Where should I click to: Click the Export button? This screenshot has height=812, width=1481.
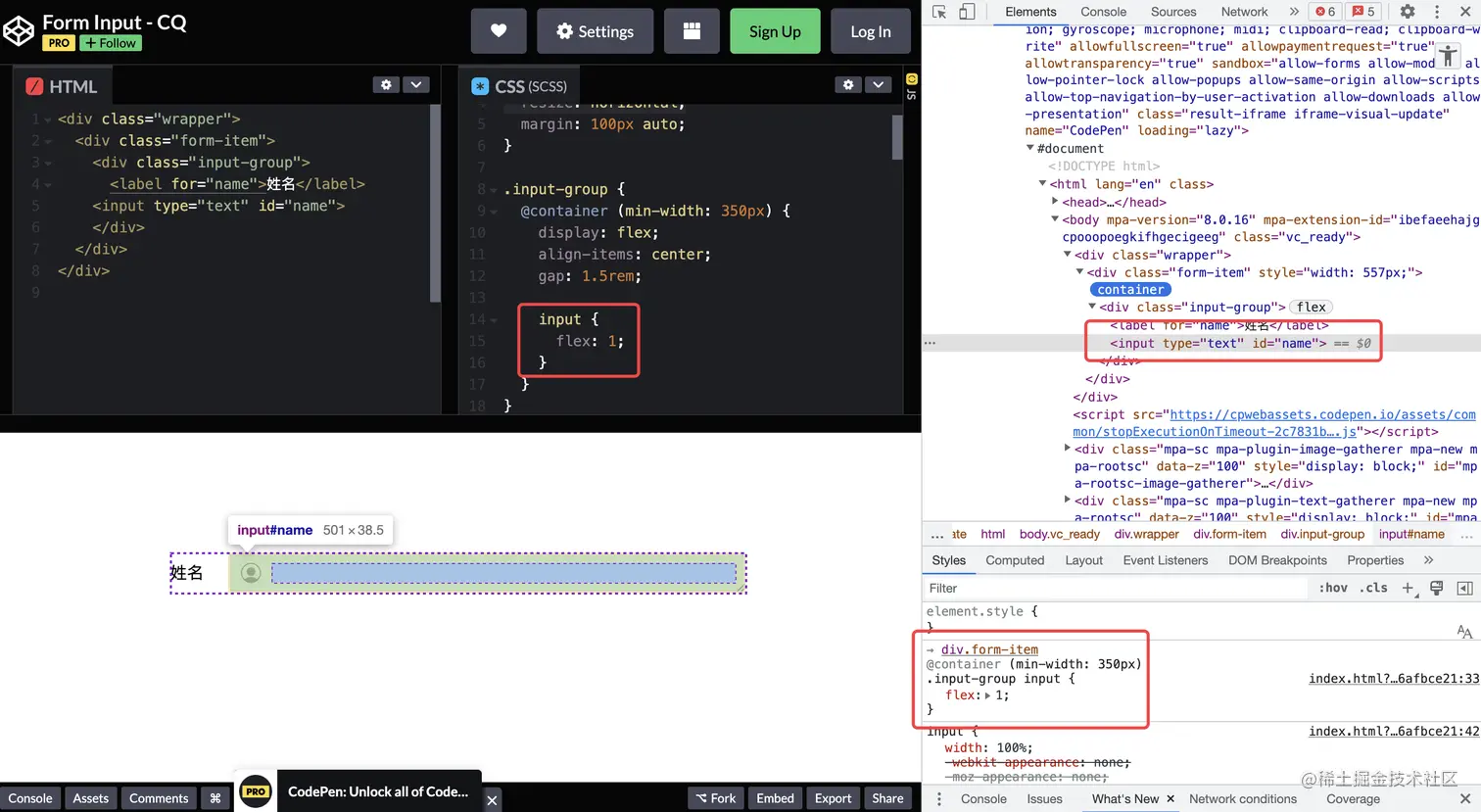tap(833, 798)
